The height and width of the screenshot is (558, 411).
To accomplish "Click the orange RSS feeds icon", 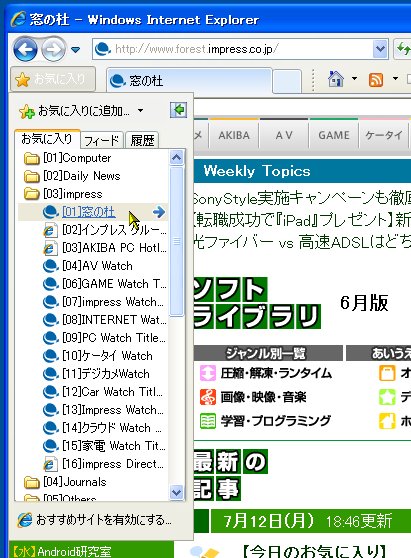I will [x=376, y=79].
